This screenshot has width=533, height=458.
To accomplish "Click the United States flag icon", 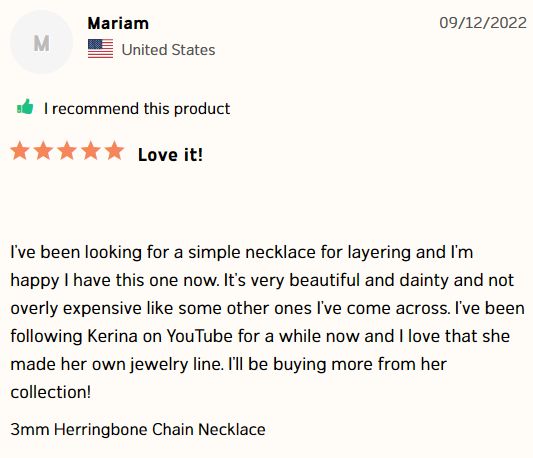I will [x=100, y=49].
